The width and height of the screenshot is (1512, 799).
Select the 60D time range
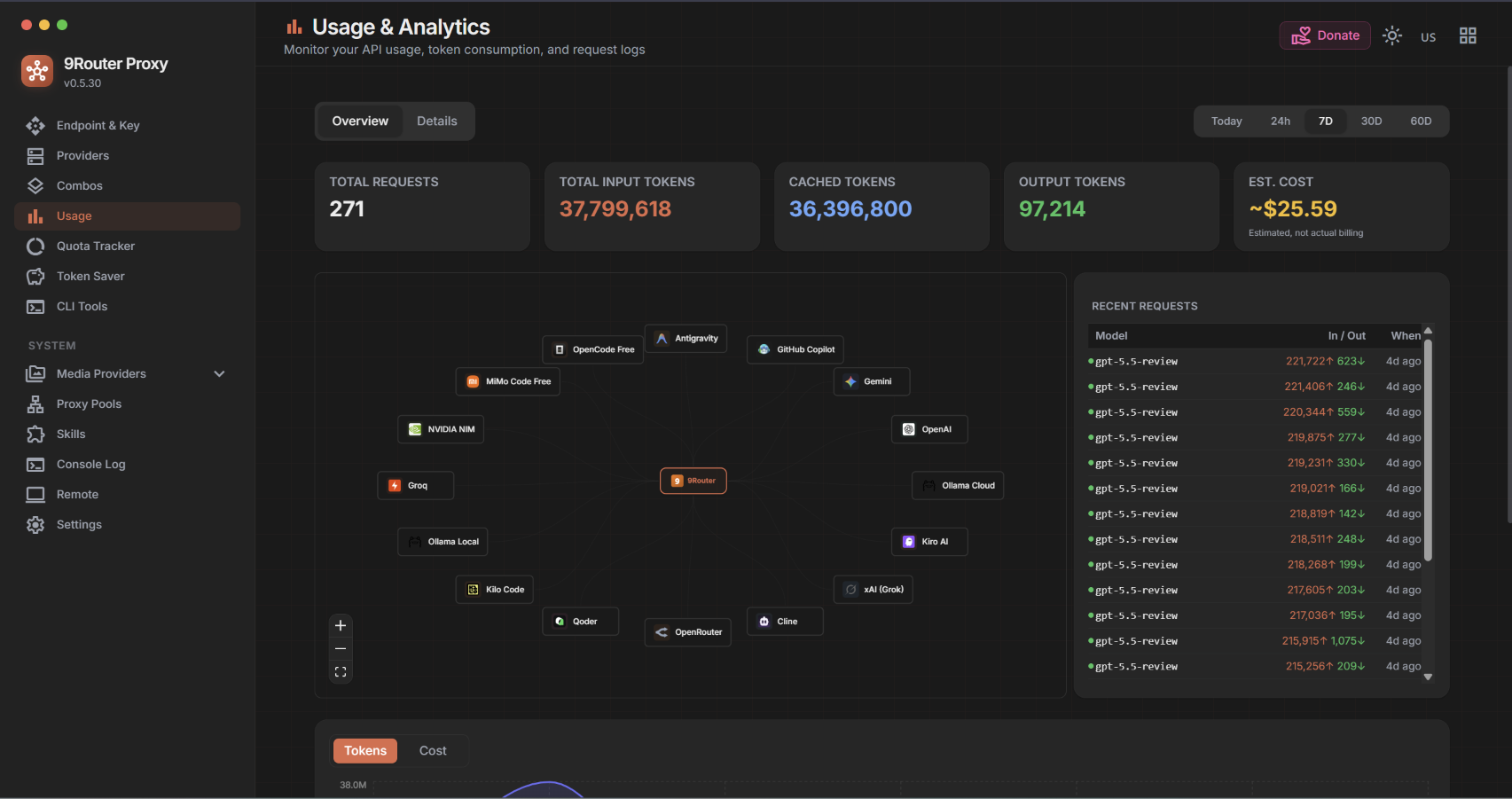pos(1421,121)
